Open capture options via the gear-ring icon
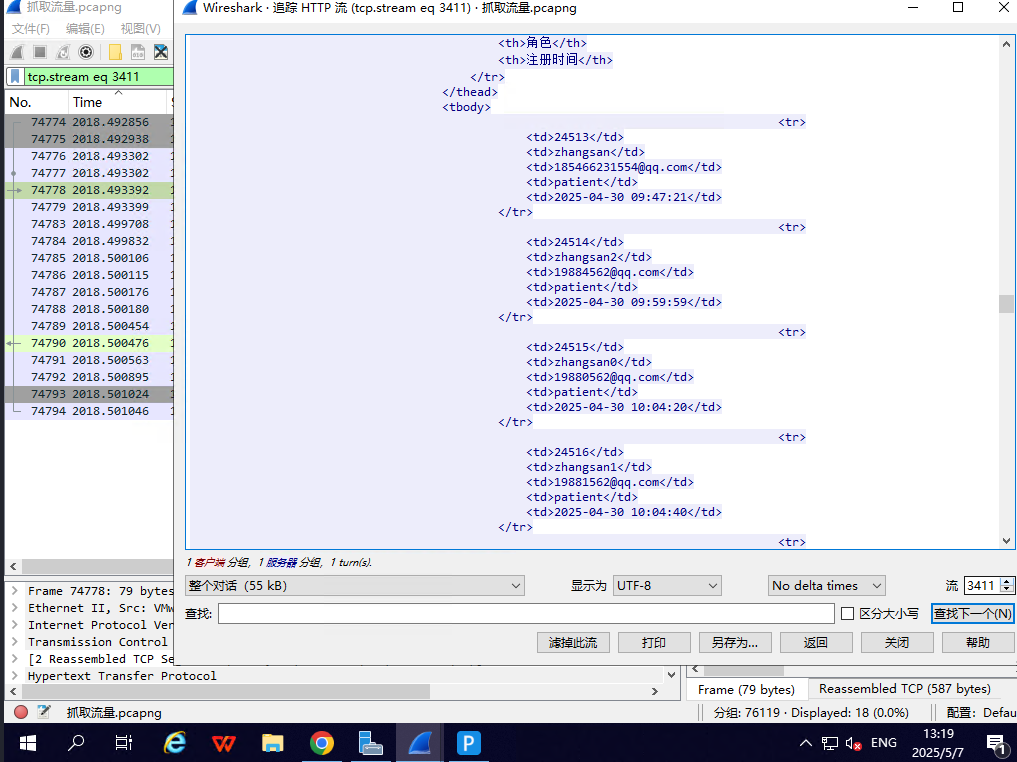Viewport: 1017px width, 762px height. 86,52
